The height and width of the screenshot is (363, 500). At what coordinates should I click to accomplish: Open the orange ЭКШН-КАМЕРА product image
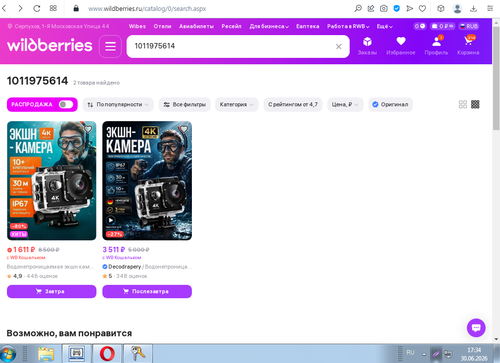51,180
